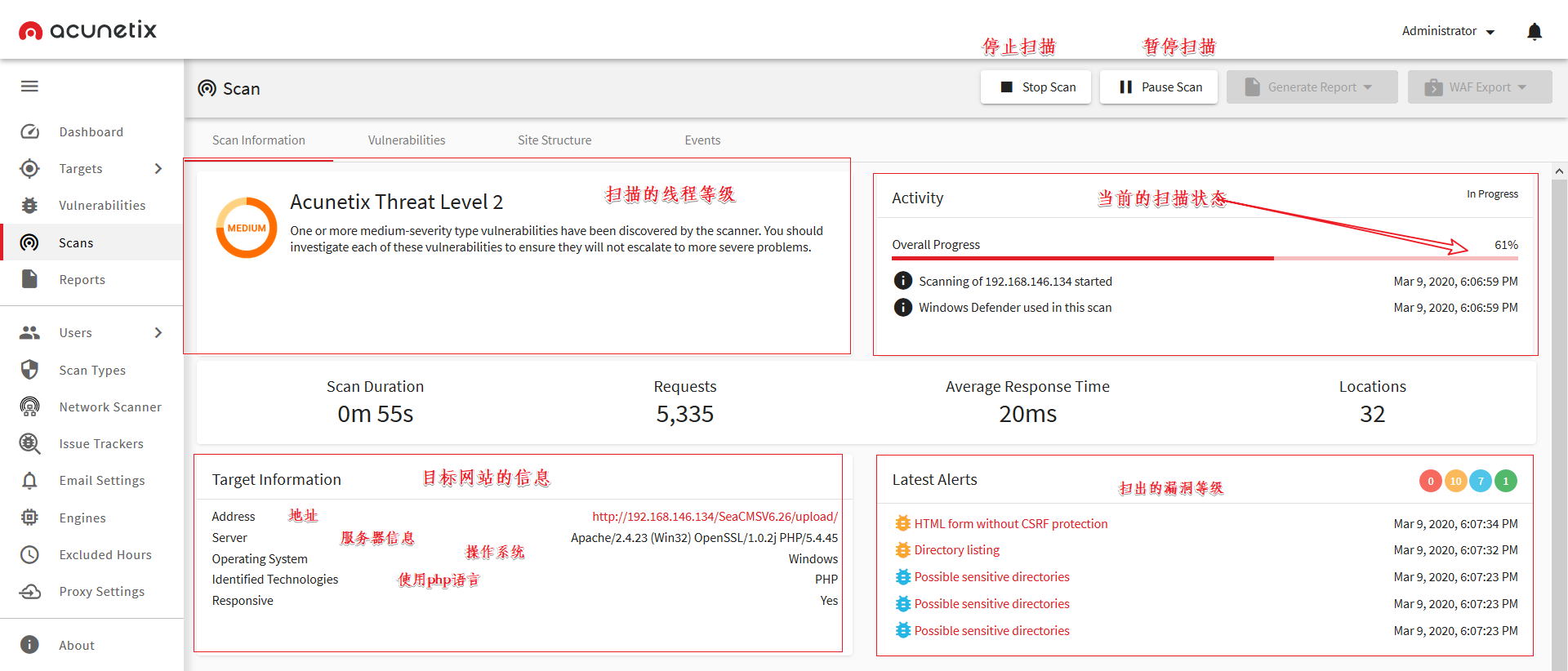Switch to the Vulnerabilities tab
Screen dimensions: 1568x671
tap(407, 140)
